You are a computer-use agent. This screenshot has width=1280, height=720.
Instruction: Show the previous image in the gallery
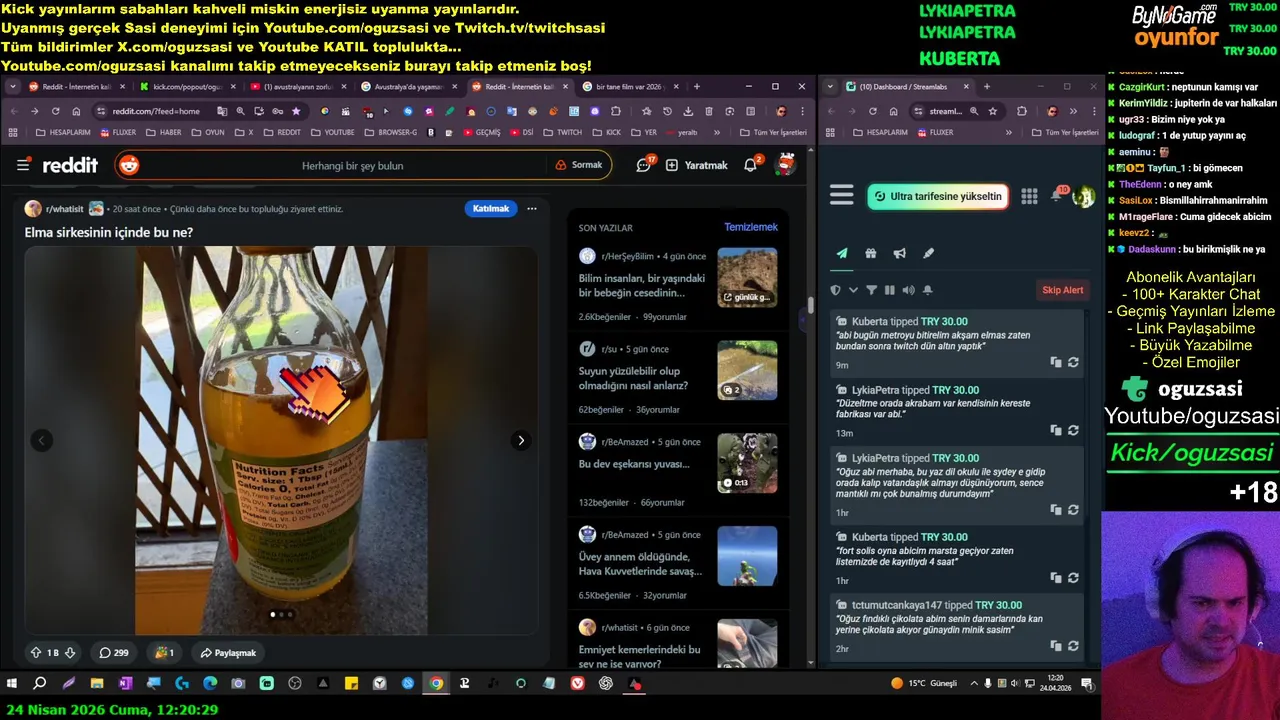pyautogui.click(x=41, y=440)
